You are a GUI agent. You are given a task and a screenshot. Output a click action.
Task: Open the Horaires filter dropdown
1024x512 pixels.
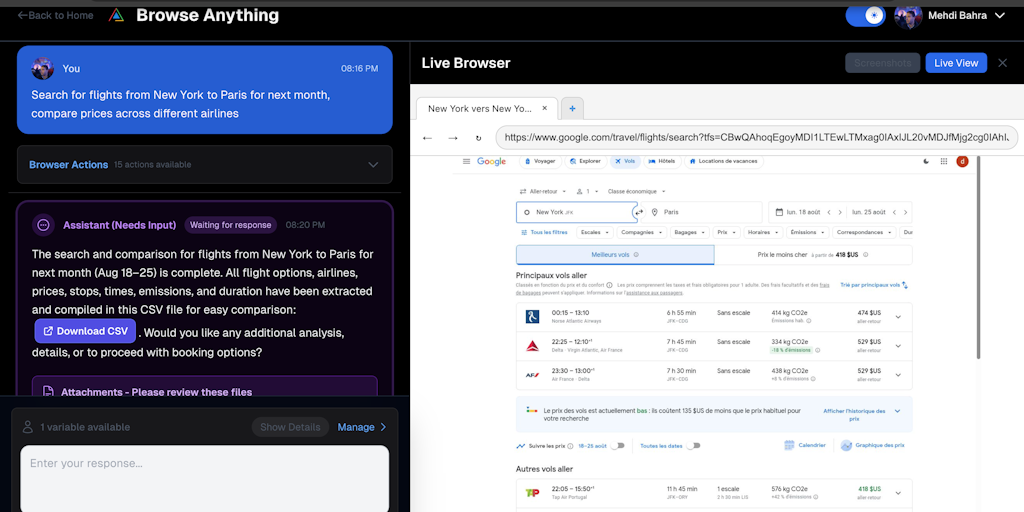point(761,232)
